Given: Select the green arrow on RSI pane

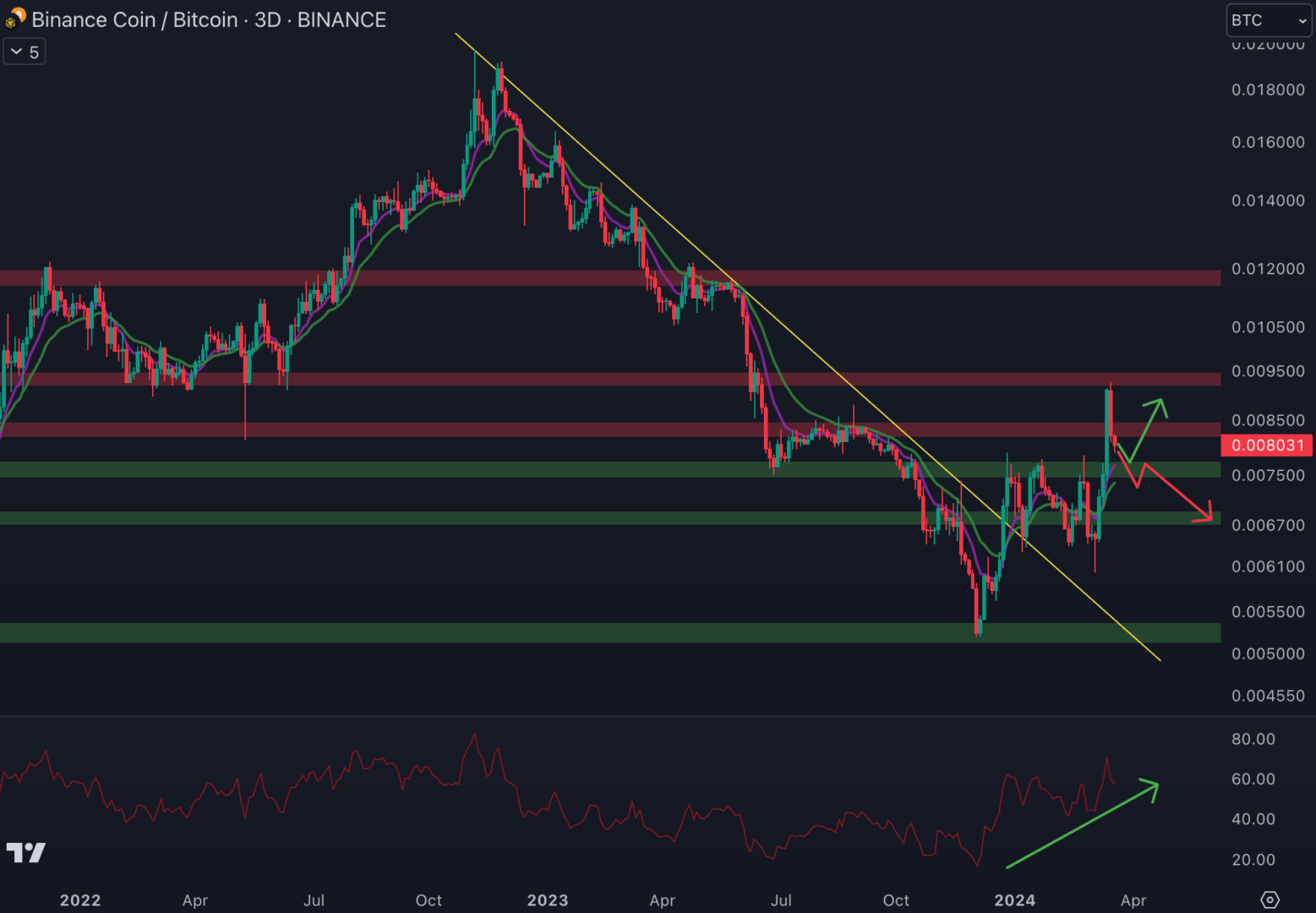Looking at the screenshot, I should point(1082,825).
